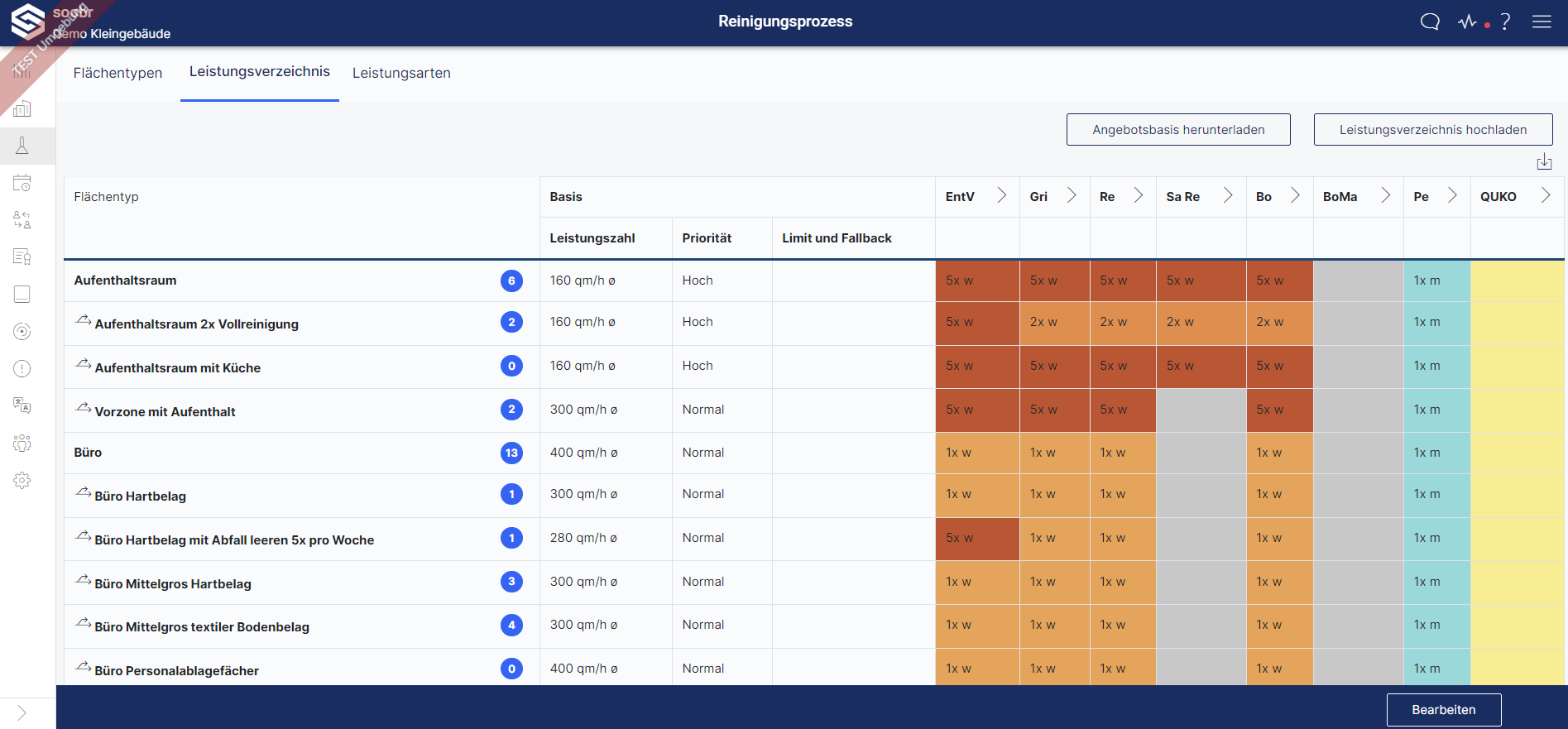Image resolution: width=1568 pixels, height=729 pixels.
Task: Open the translation language sidebar icon
Action: point(22,405)
